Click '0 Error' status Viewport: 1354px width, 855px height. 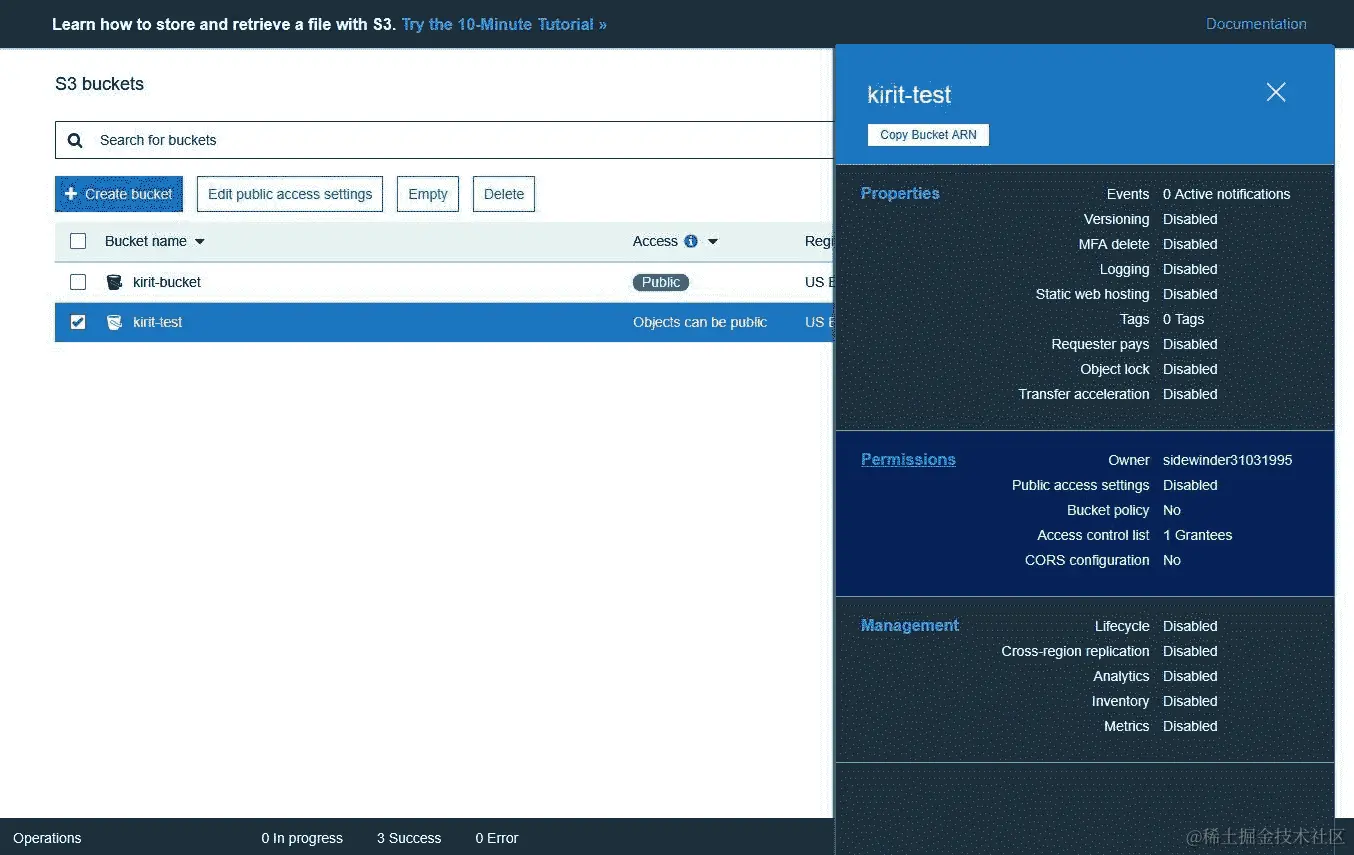tap(497, 838)
